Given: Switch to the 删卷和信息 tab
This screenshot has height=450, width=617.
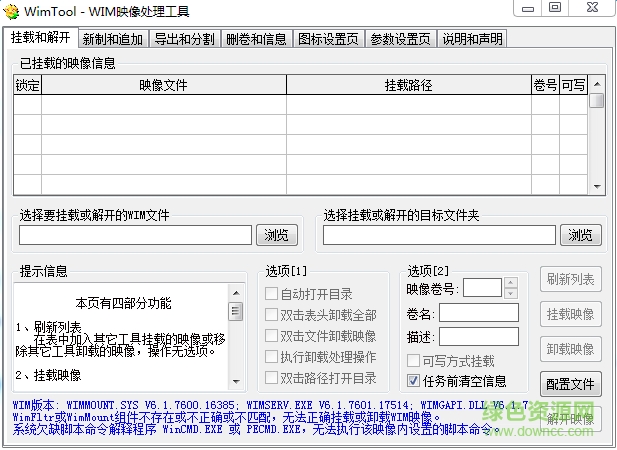Looking at the screenshot, I should pyautogui.click(x=257, y=39).
